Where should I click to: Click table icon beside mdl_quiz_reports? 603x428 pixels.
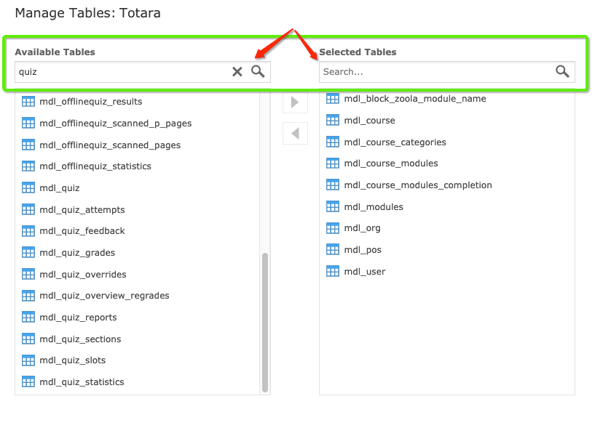click(x=28, y=317)
